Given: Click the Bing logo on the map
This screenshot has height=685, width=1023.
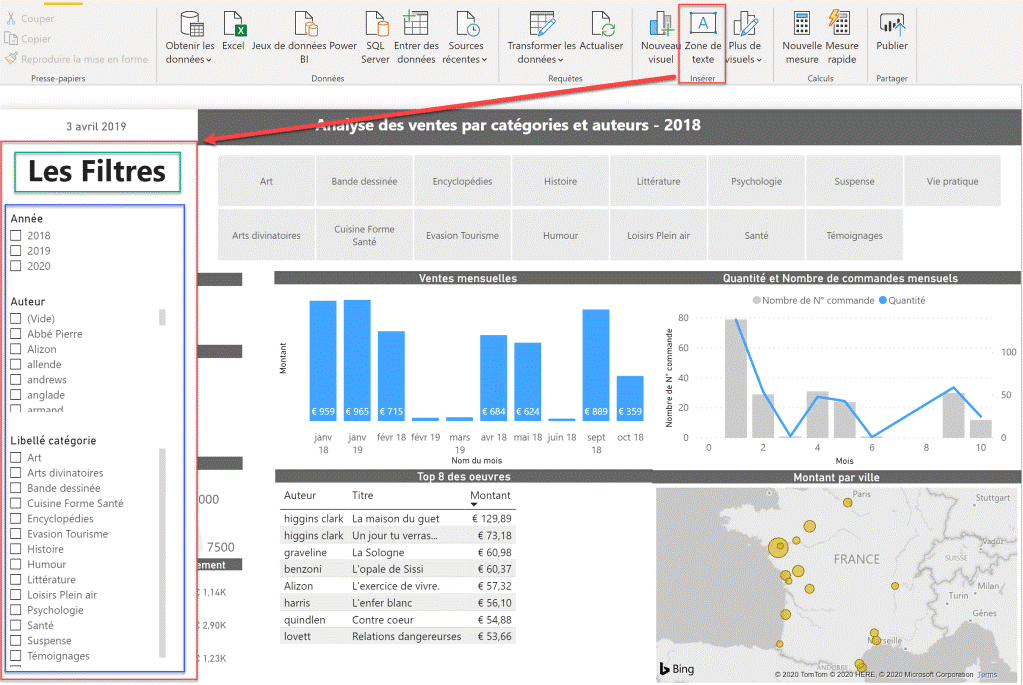Looking at the screenshot, I should tap(677, 669).
